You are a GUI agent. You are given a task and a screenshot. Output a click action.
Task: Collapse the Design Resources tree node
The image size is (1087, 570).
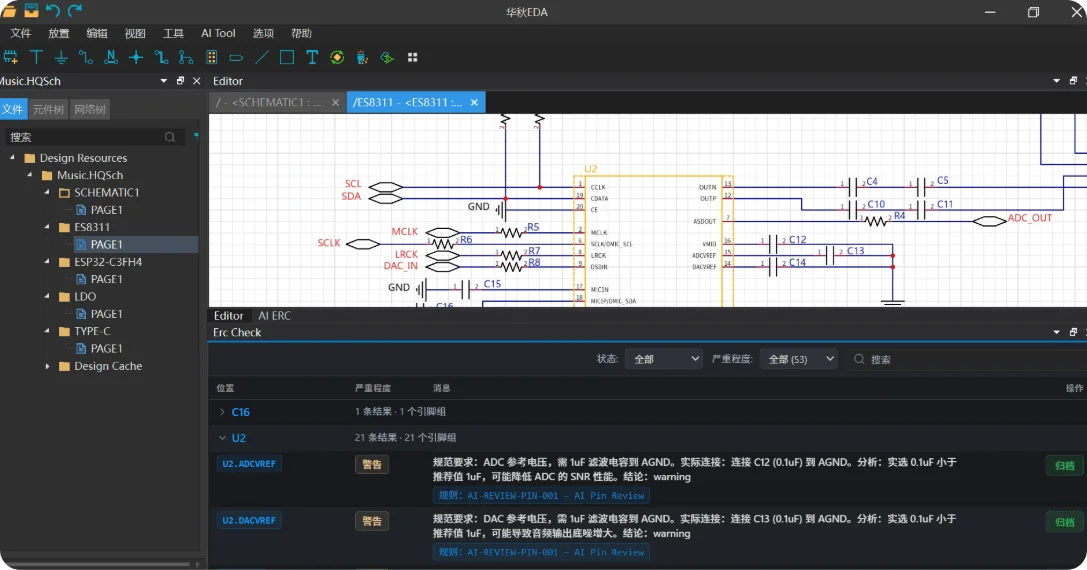pos(12,158)
